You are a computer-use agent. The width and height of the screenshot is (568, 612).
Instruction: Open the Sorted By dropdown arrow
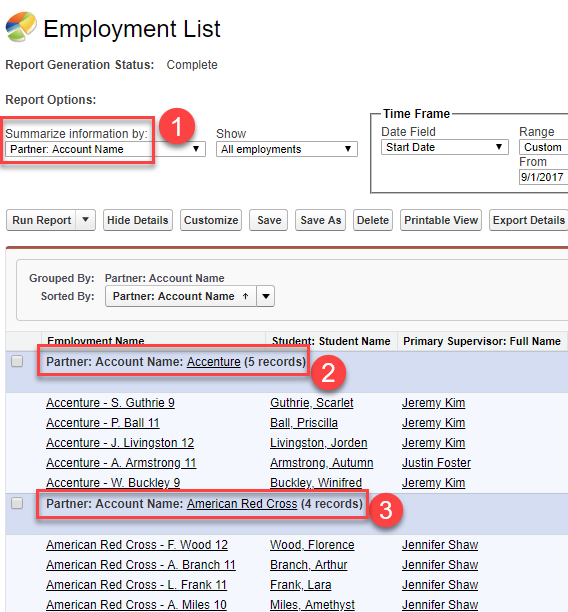pyautogui.click(x=266, y=296)
